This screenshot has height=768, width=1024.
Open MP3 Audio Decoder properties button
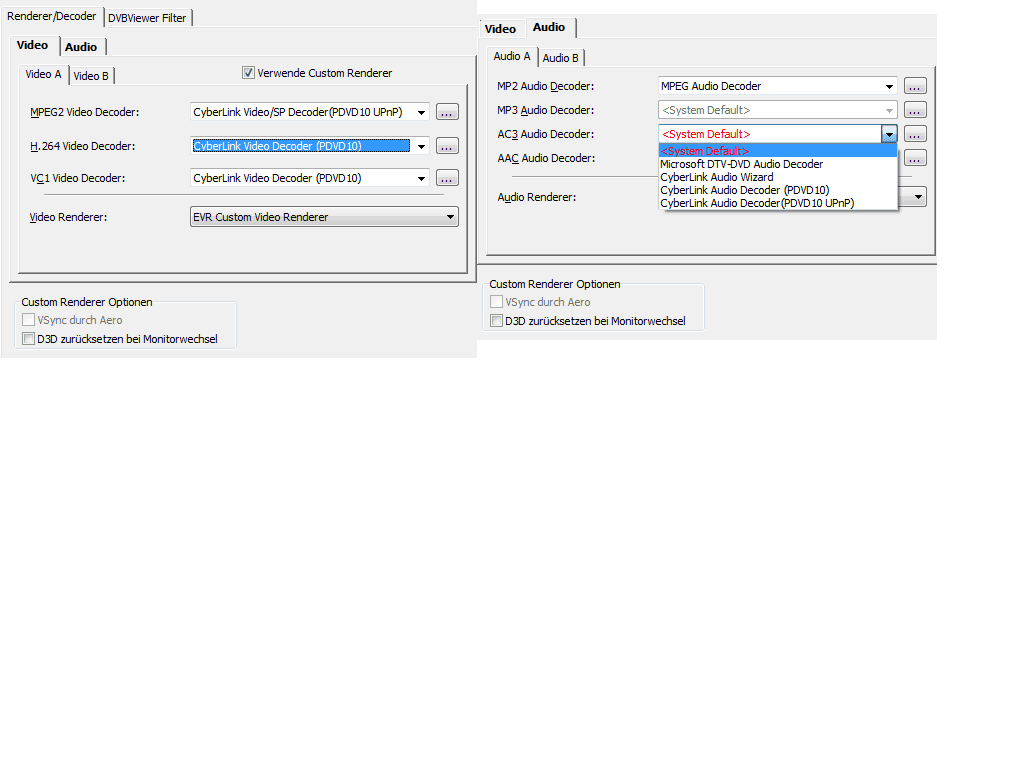pos(915,110)
